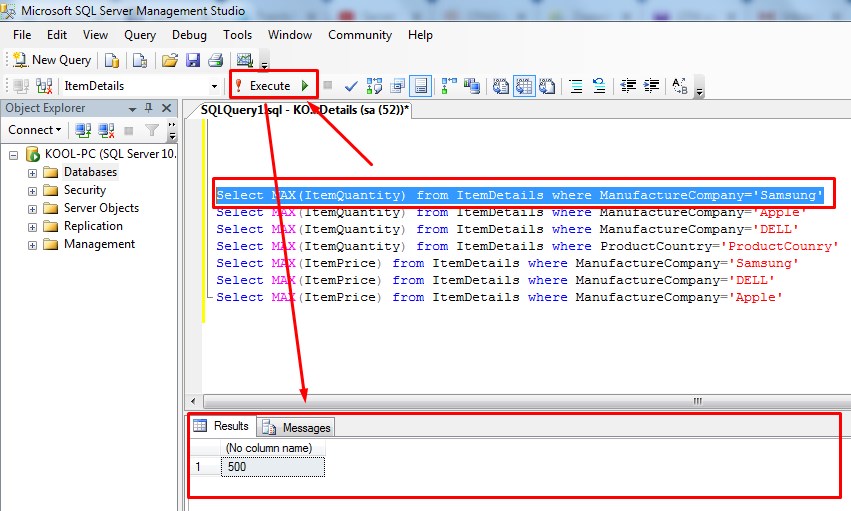Click the Change Connection icon
This screenshot has height=511, width=851.
click(x=44, y=86)
